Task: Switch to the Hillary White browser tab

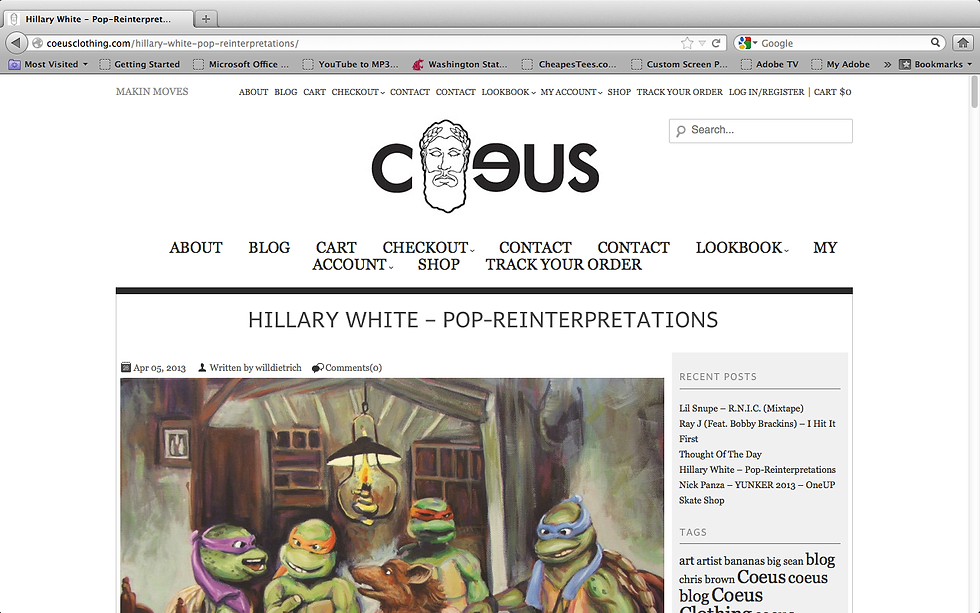Action: [x=99, y=19]
